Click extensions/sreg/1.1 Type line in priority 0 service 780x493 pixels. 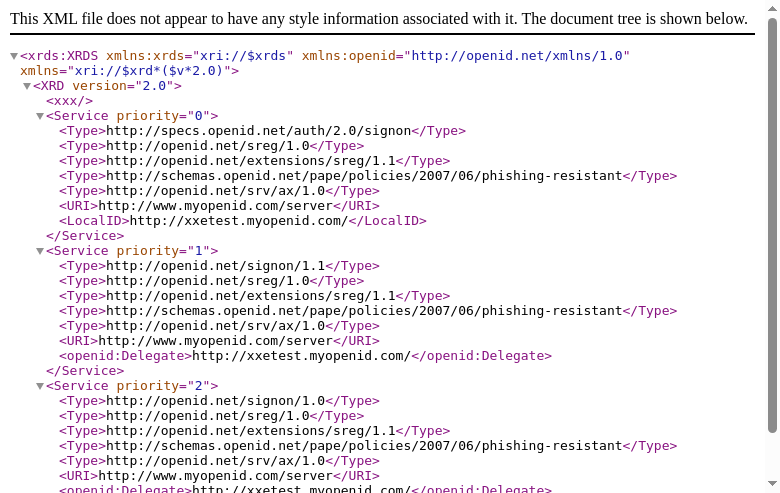tap(254, 161)
